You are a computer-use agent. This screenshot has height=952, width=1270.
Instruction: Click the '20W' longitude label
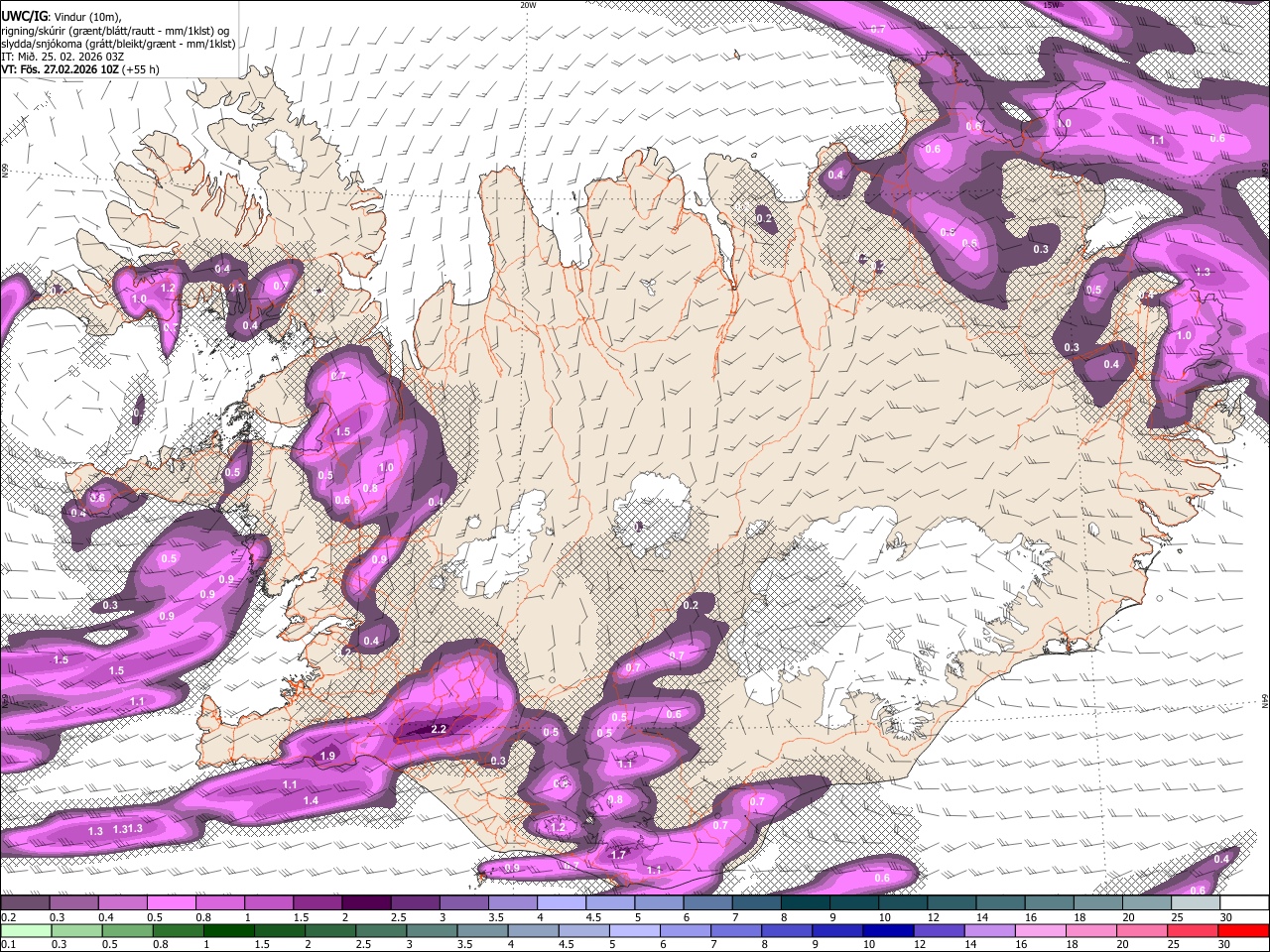tap(528, 5)
